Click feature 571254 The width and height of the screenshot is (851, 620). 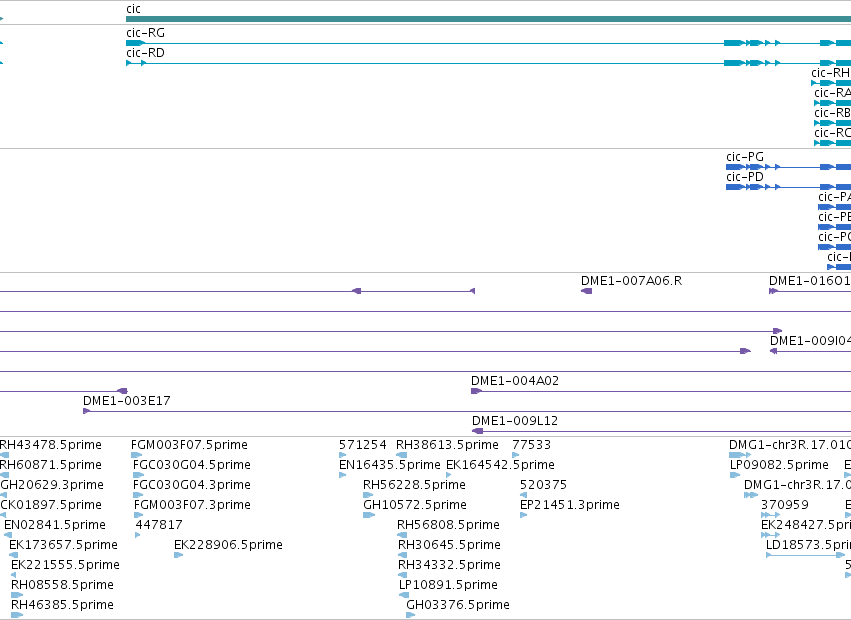[x=363, y=445]
